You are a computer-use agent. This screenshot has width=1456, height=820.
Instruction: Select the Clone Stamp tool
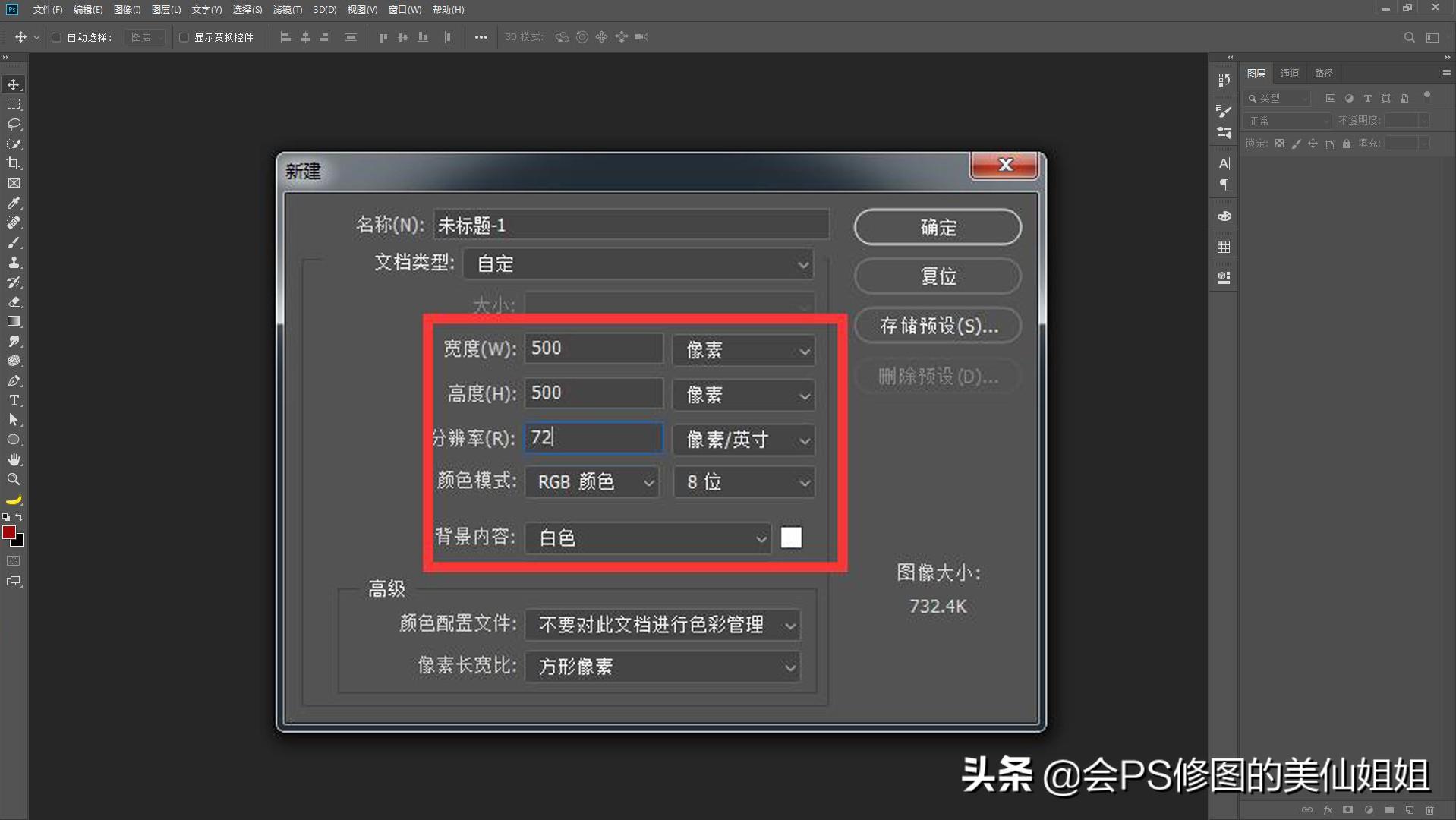(x=14, y=262)
